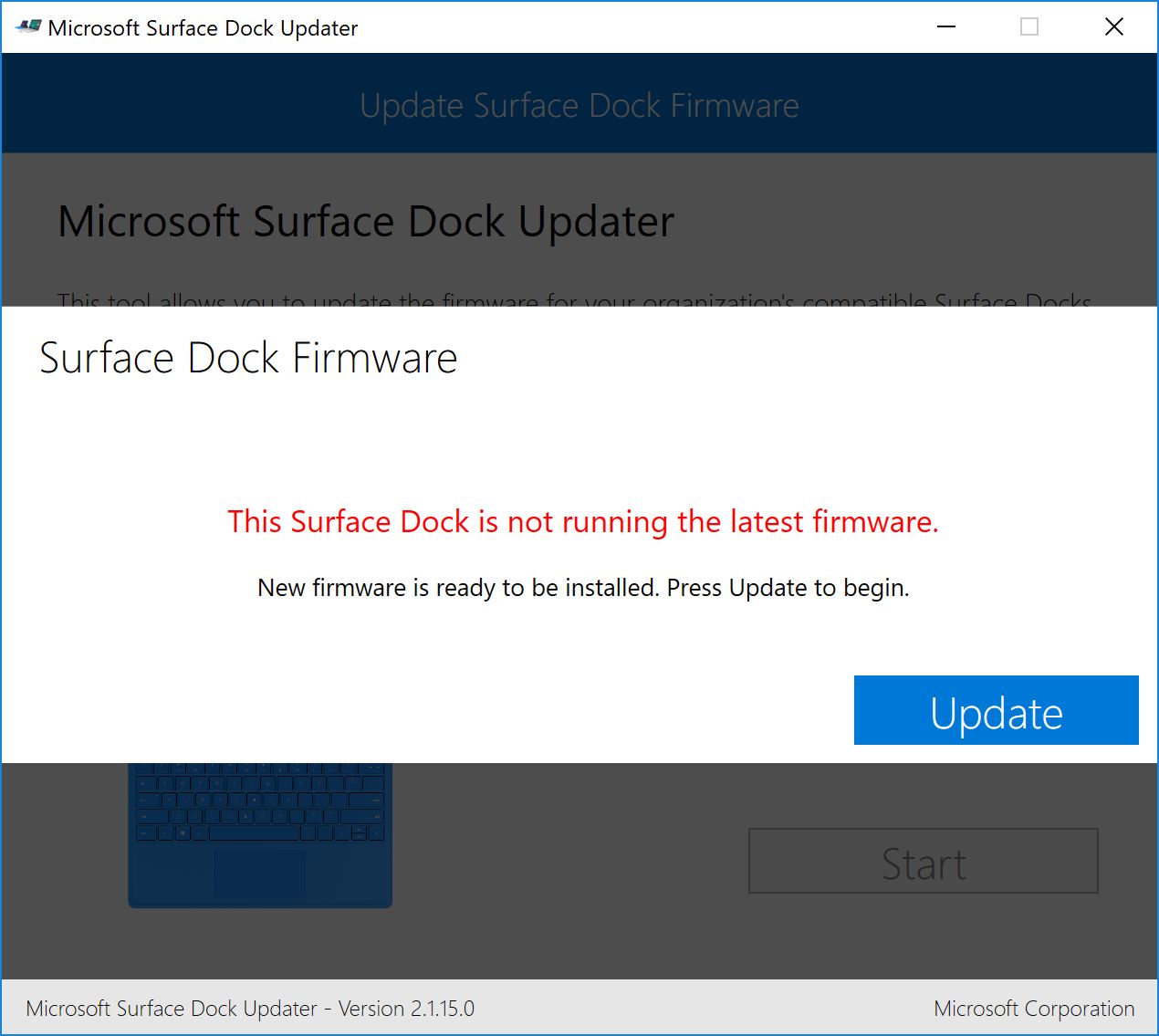Click the 'Update Surface Dock Firmware' banner heading
The height and width of the screenshot is (1036, 1159).
coord(579,106)
